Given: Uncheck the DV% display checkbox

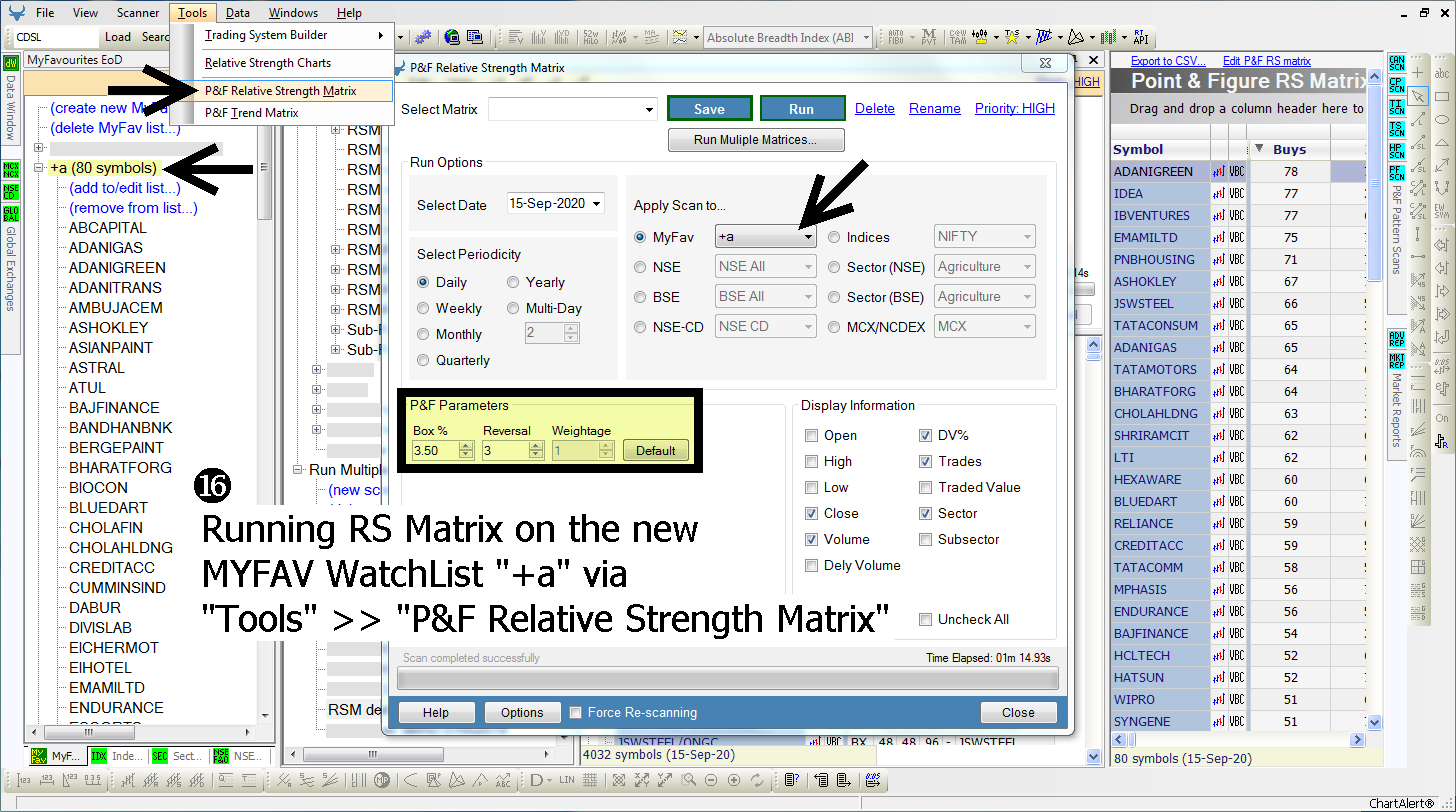Looking at the screenshot, I should click(x=926, y=435).
